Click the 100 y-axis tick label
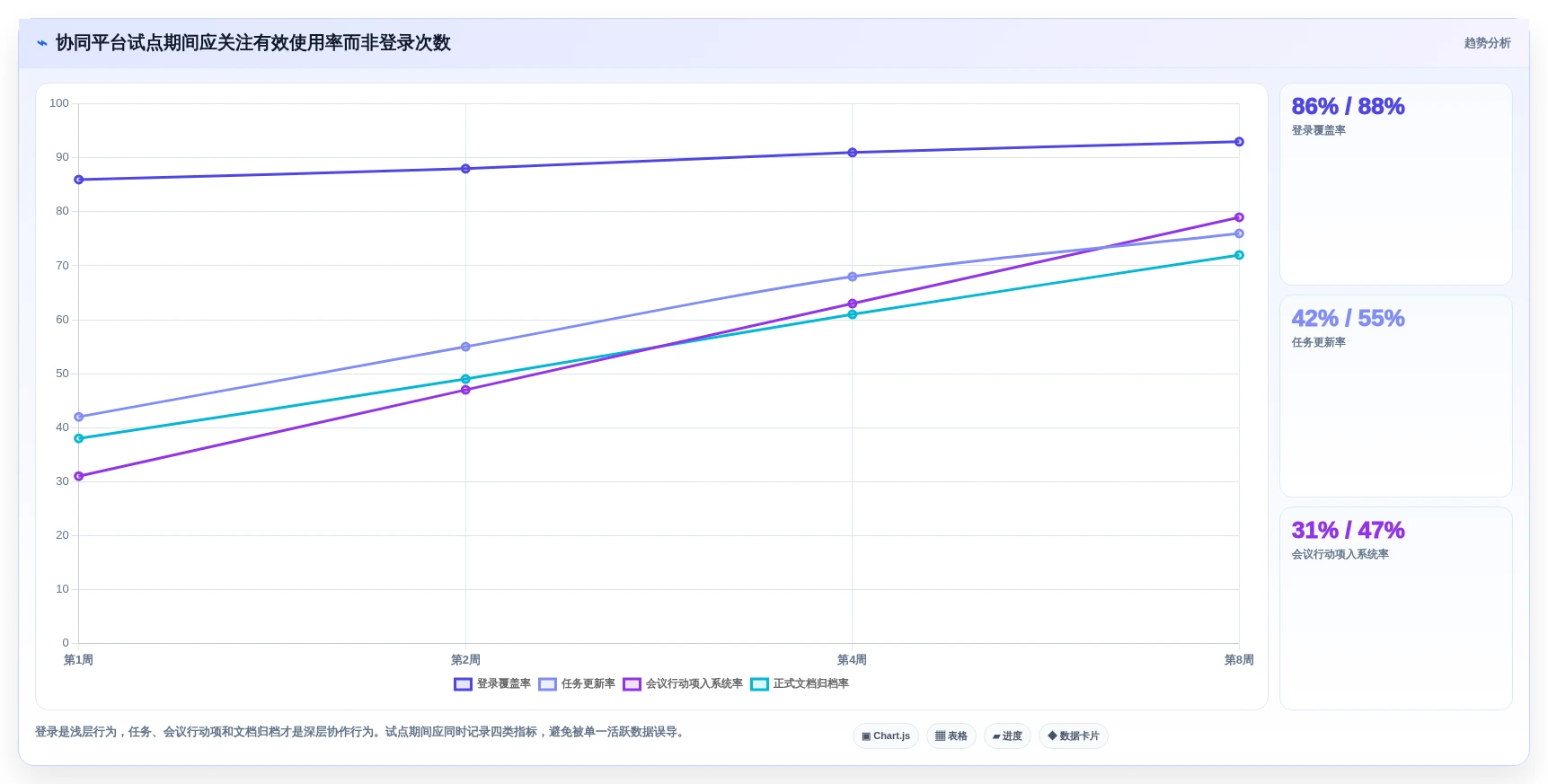The width and height of the screenshot is (1548, 784). (x=59, y=103)
